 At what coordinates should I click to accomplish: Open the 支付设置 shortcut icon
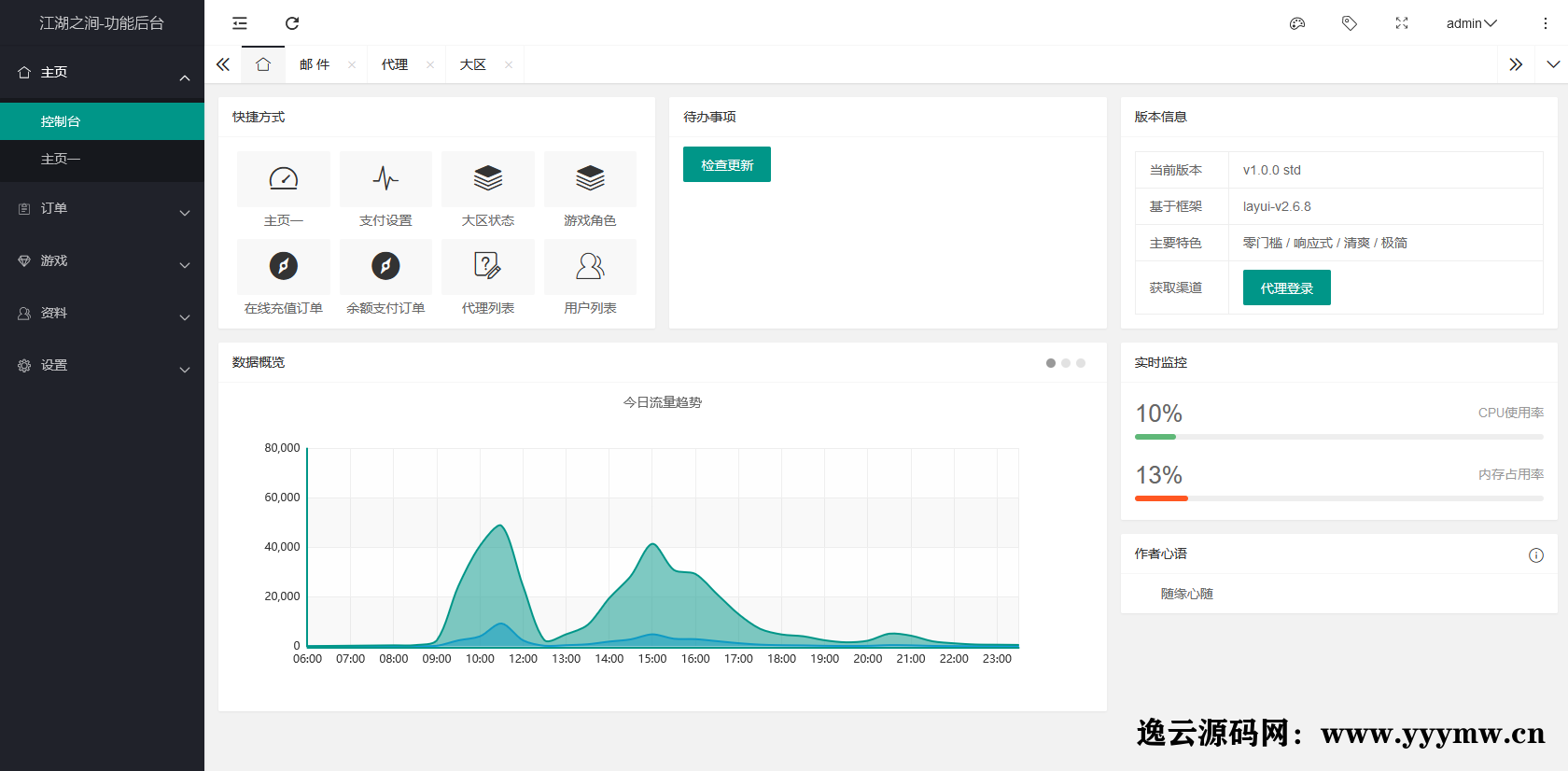(x=385, y=179)
